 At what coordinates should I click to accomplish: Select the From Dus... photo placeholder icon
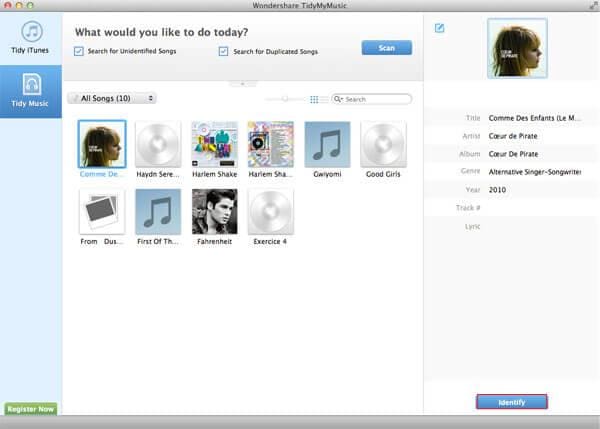102,212
